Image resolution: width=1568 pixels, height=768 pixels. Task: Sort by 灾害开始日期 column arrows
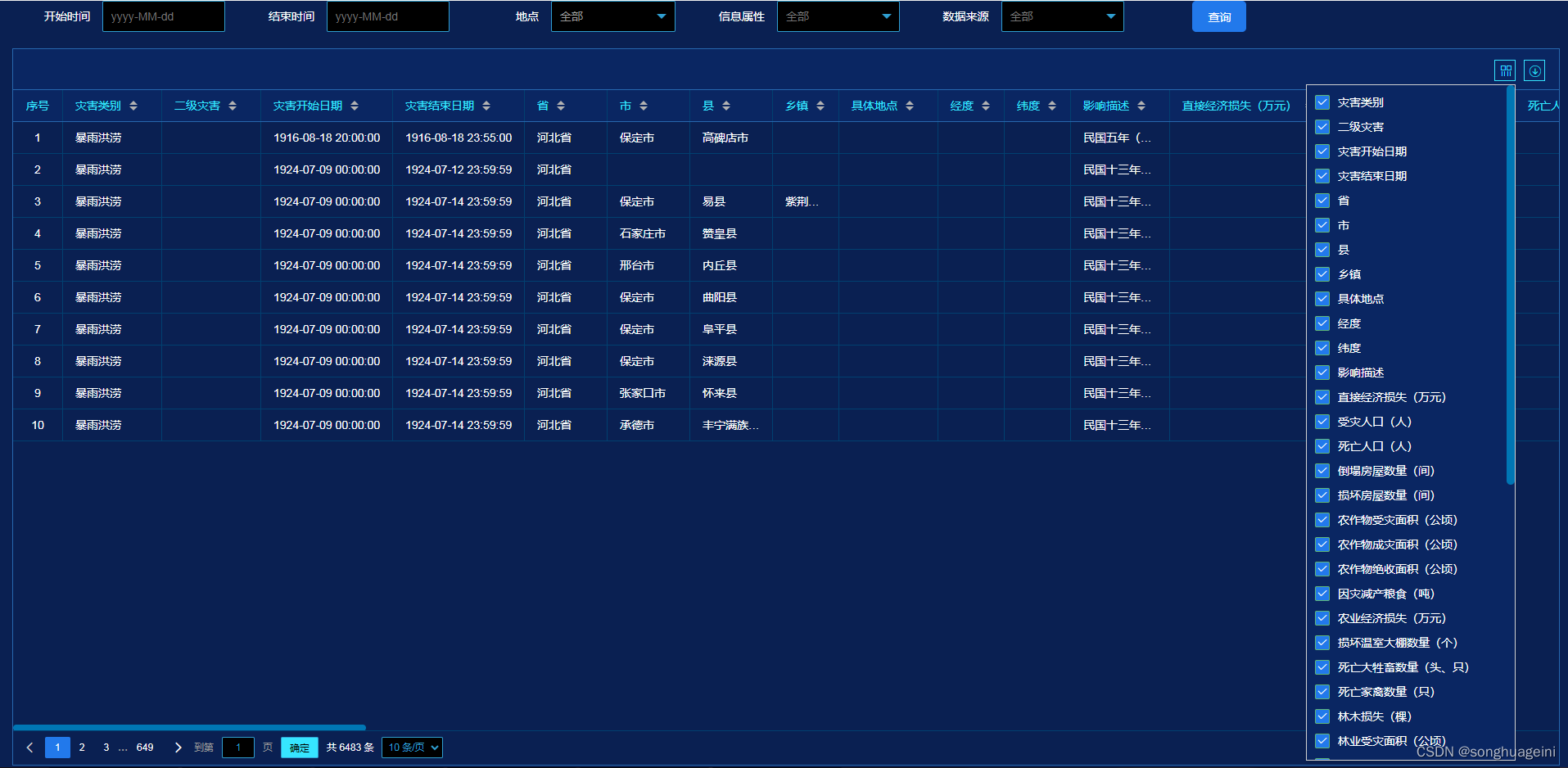click(x=355, y=106)
